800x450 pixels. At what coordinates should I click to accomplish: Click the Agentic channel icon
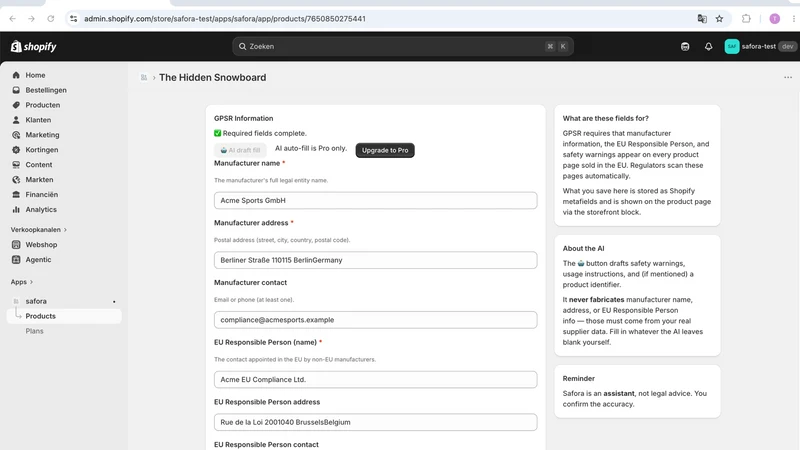tap(16, 259)
